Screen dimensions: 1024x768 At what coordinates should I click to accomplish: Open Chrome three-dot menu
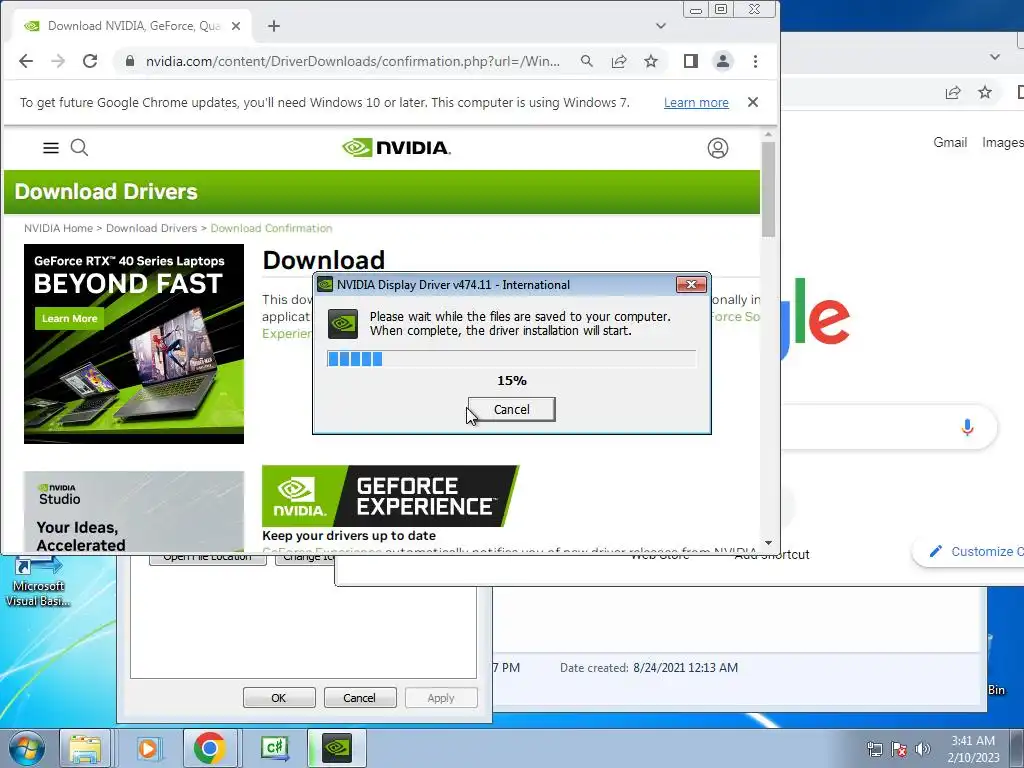pos(755,61)
